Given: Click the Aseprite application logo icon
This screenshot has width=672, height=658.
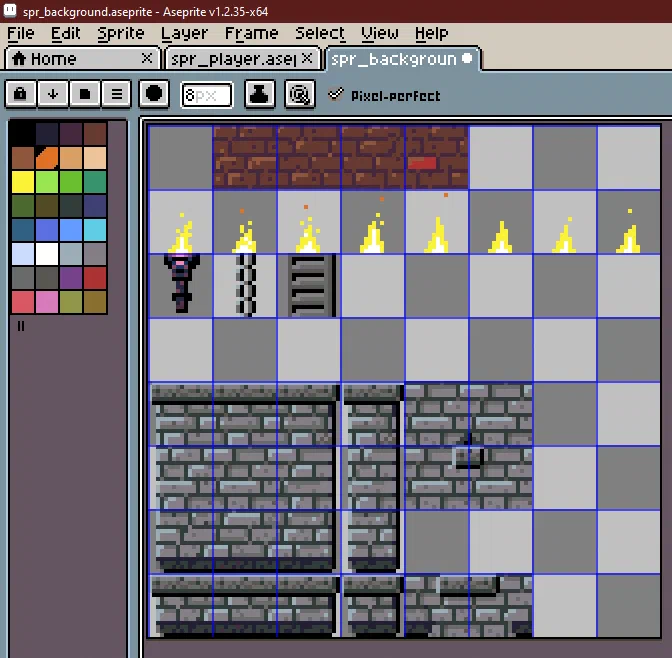Looking at the screenshot, I should [10, 11].
